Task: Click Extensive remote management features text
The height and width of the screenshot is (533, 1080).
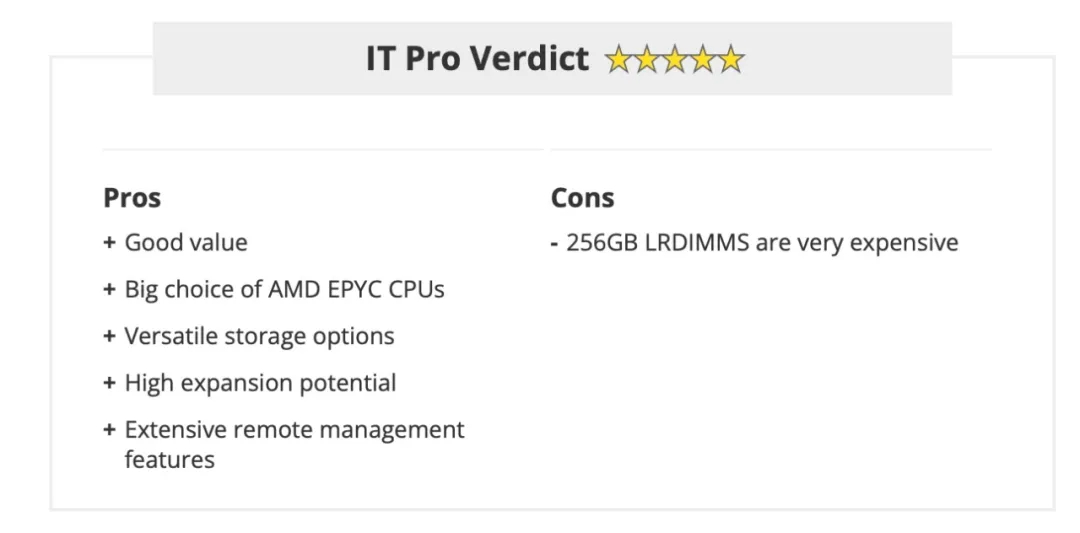Action: tap(295, 444)
